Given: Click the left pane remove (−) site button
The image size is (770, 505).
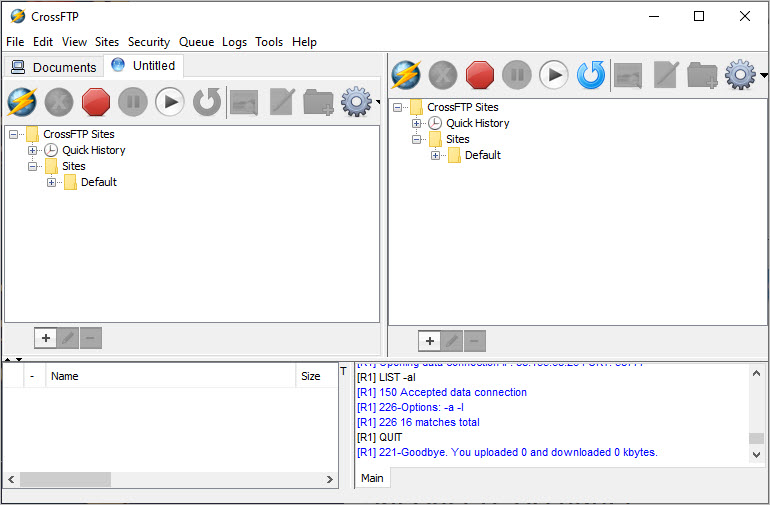Looking at the screenshot, I should [90, 338].
